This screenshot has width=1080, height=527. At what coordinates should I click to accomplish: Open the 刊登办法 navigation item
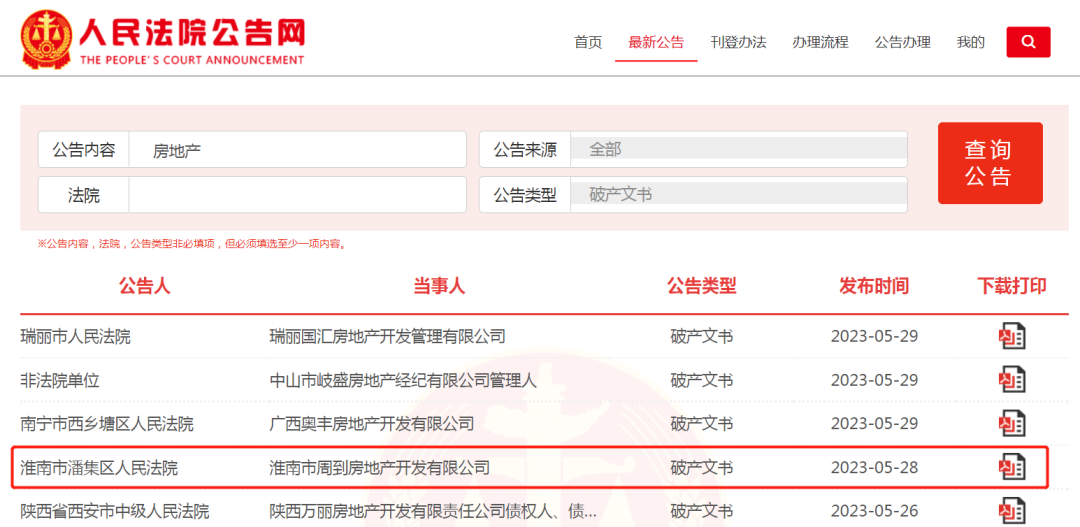click(x=738, y=42)
